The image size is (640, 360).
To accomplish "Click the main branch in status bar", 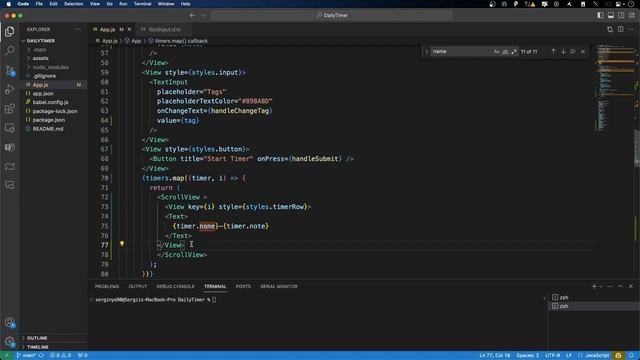I will [26, 356].
